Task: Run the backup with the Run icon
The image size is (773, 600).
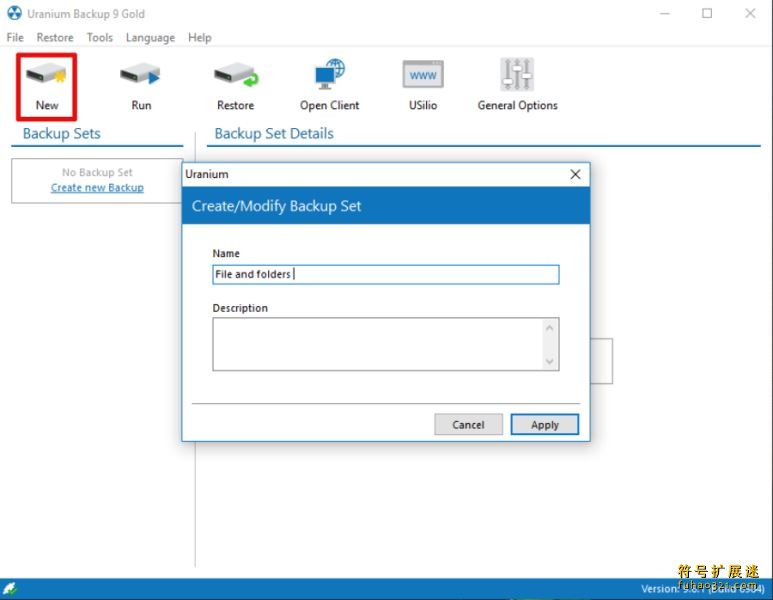Action: point(141,75)
